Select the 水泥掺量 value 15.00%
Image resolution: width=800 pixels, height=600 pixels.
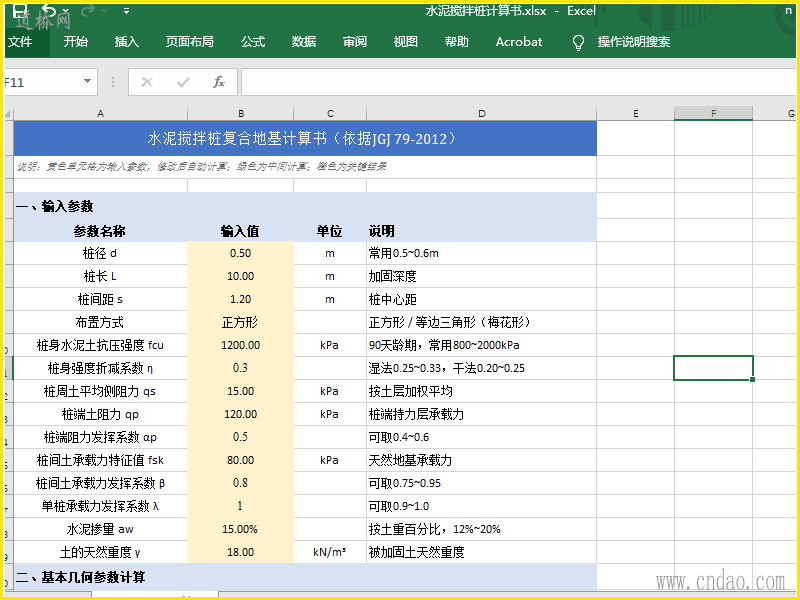[x=240, y=529]
